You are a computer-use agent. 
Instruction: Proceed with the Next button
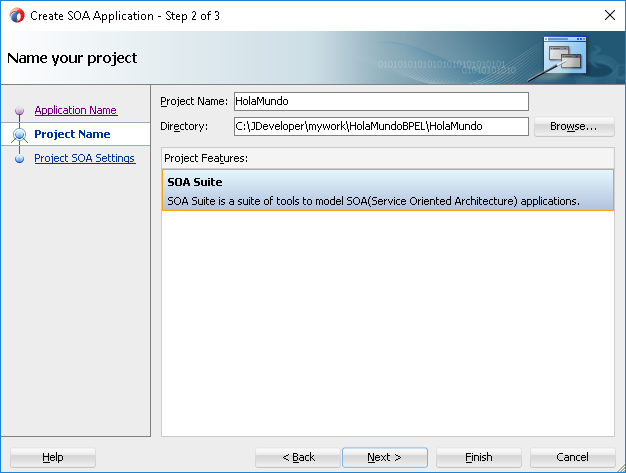coord(384,457)
